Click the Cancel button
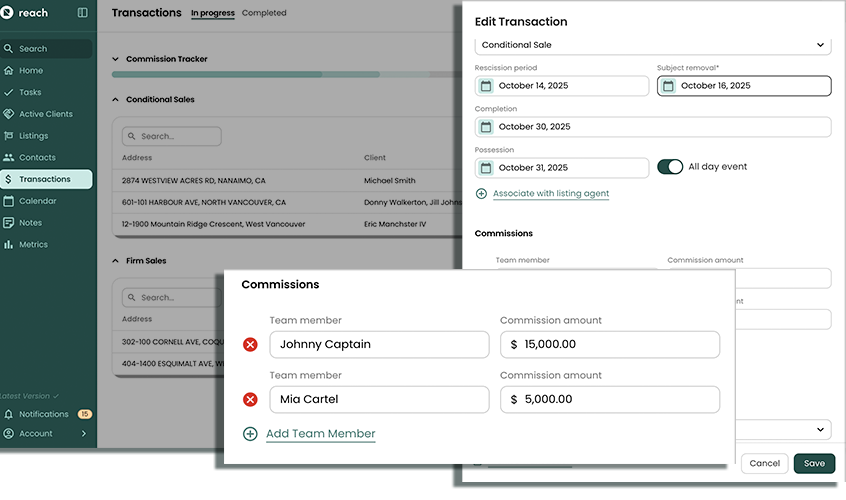The width and height of the screenshot is (846, 500). coord(764,464)
